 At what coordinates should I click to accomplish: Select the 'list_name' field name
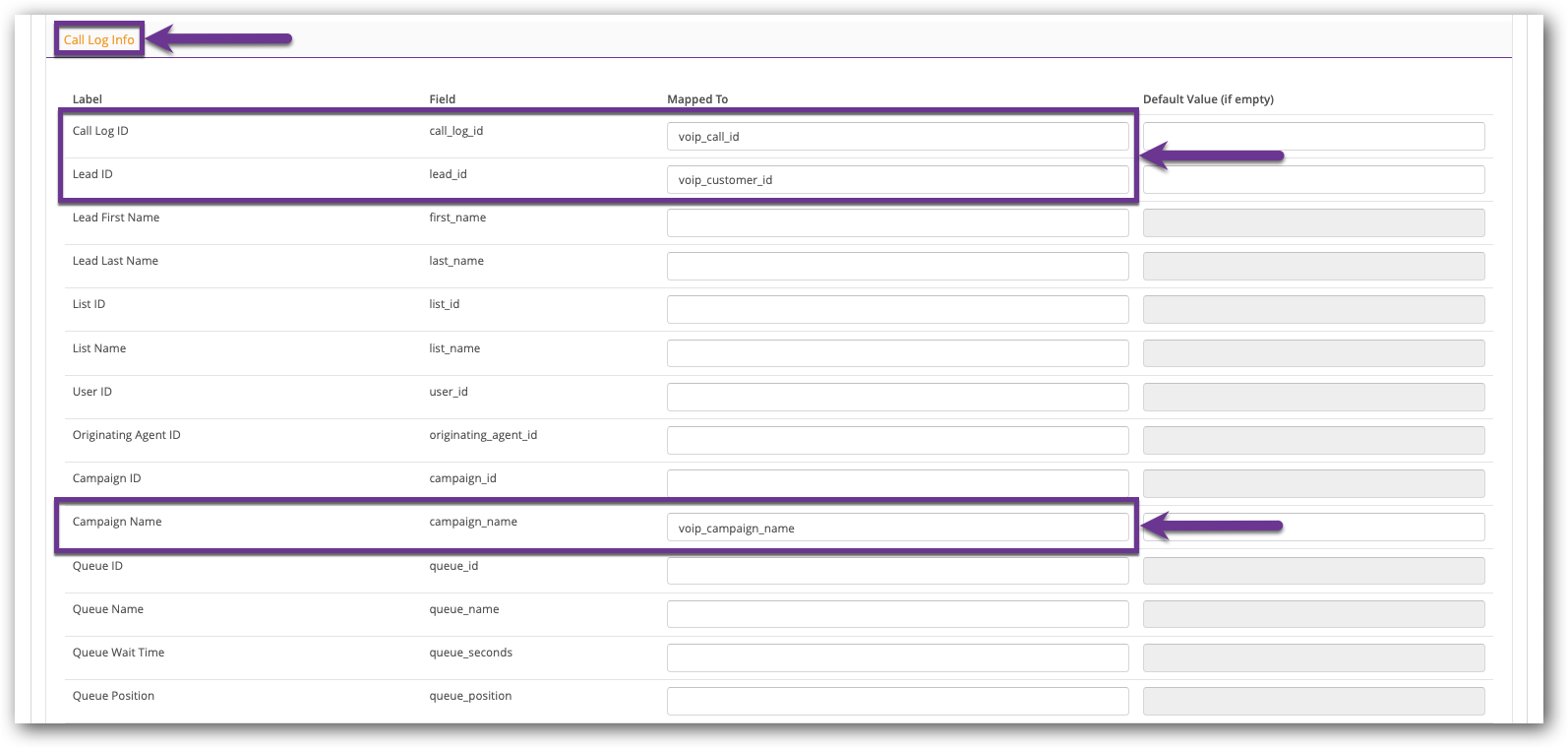454,348
